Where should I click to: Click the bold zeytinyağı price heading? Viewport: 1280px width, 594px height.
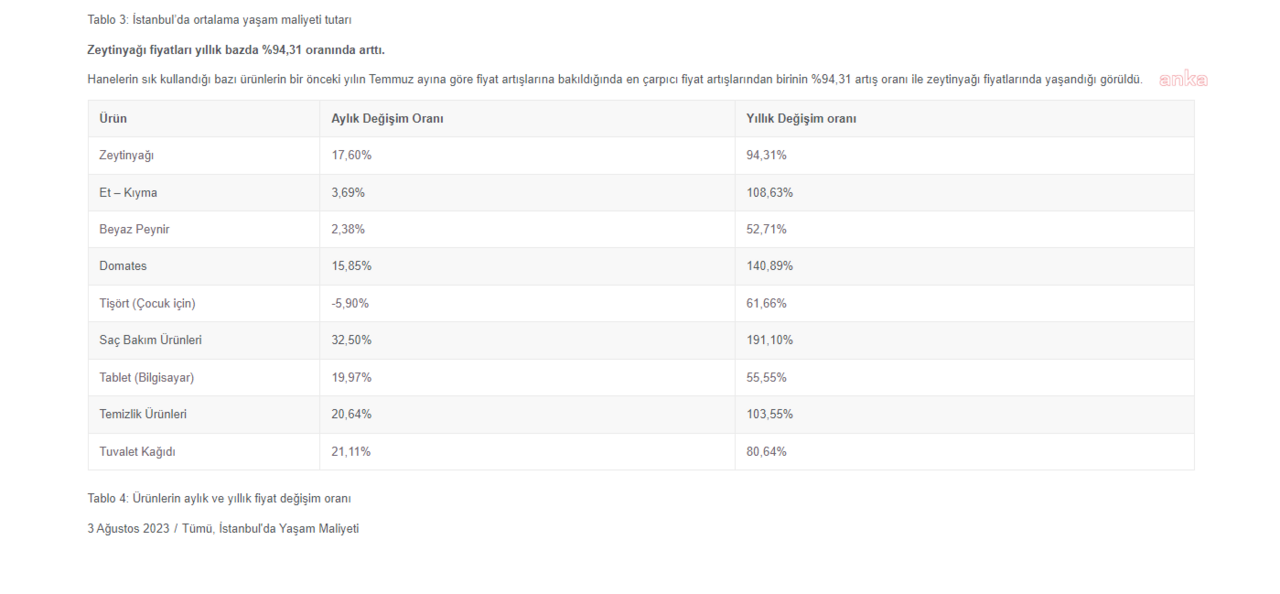[x=236, y=50]
